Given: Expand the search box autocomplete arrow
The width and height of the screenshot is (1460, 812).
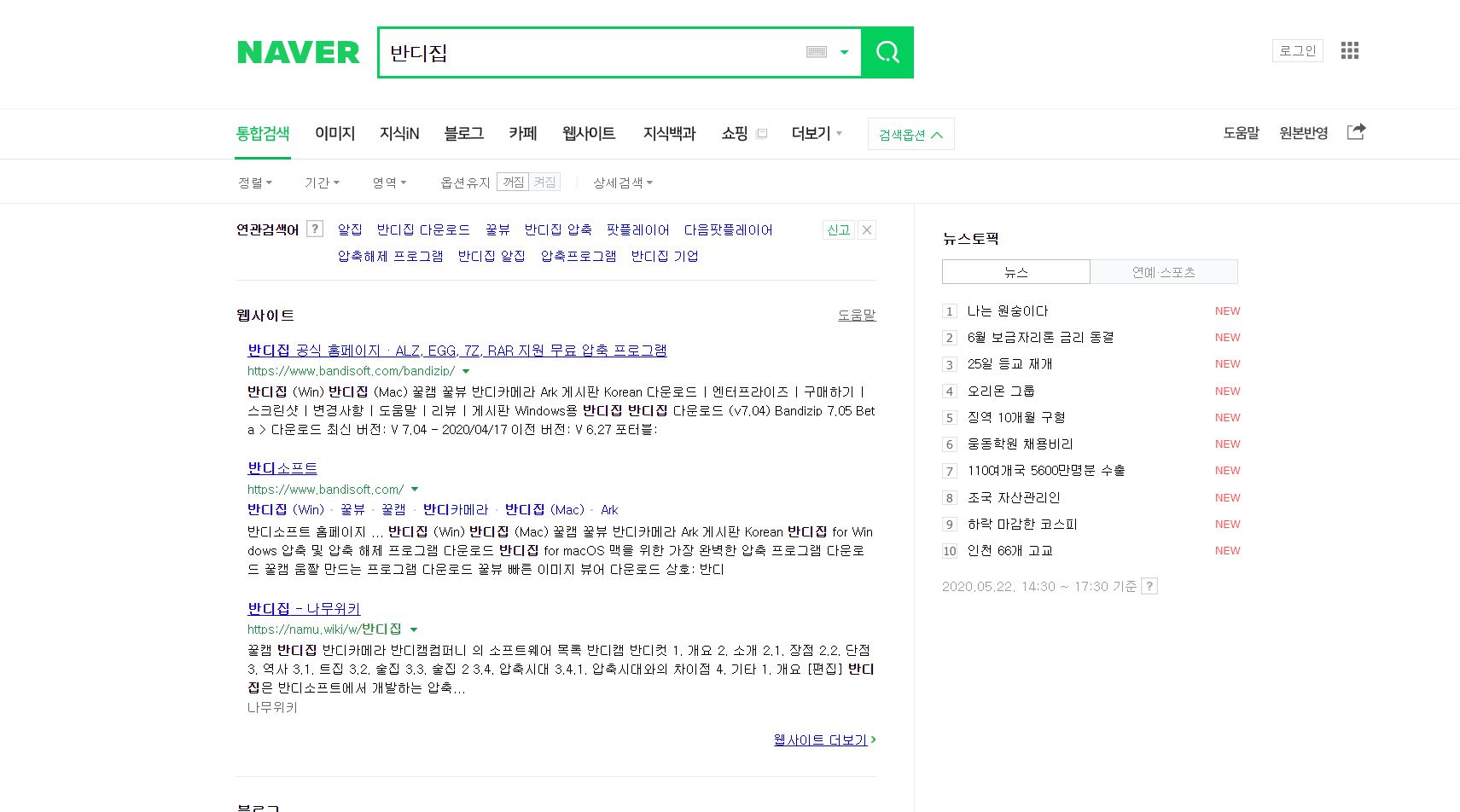Looking at the screenshot, I should tap(844, 52).
